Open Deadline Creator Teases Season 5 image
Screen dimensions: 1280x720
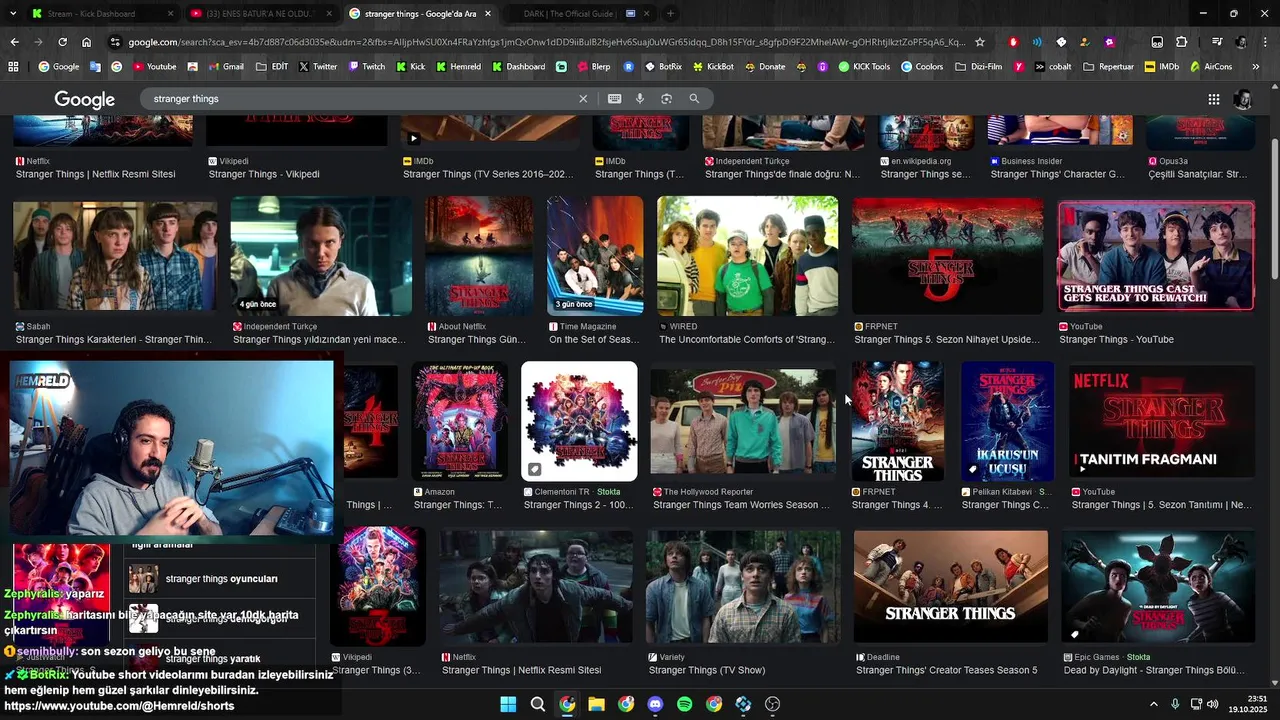click(x=951, y=587)
